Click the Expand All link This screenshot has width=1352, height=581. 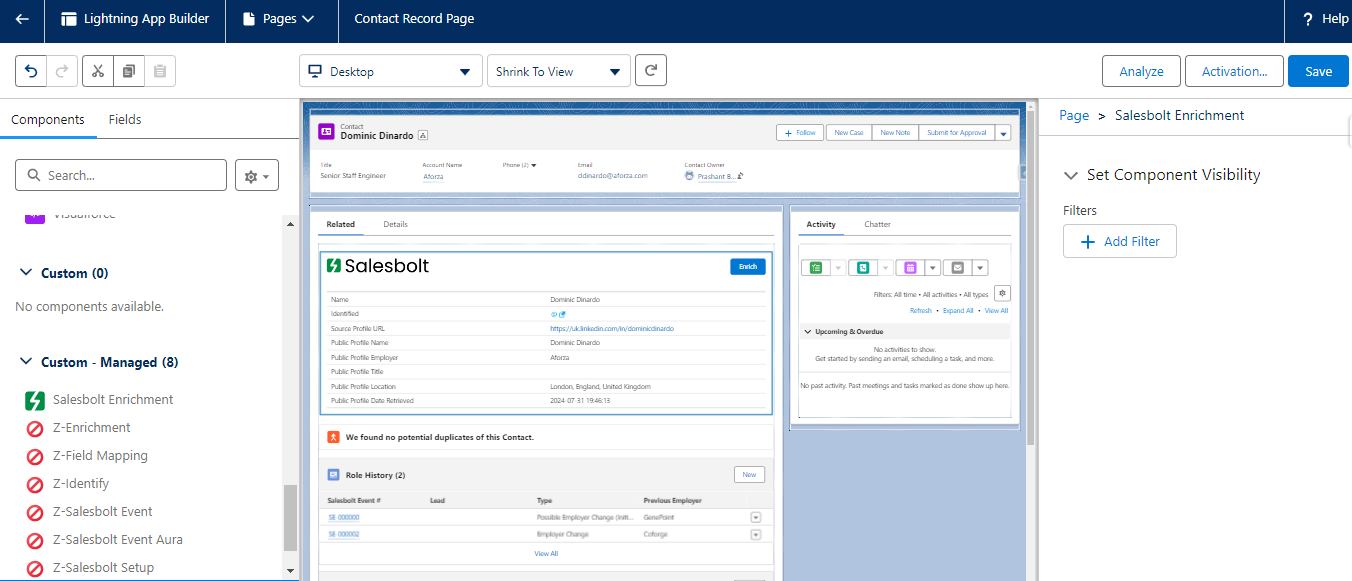tap(957, 311)
